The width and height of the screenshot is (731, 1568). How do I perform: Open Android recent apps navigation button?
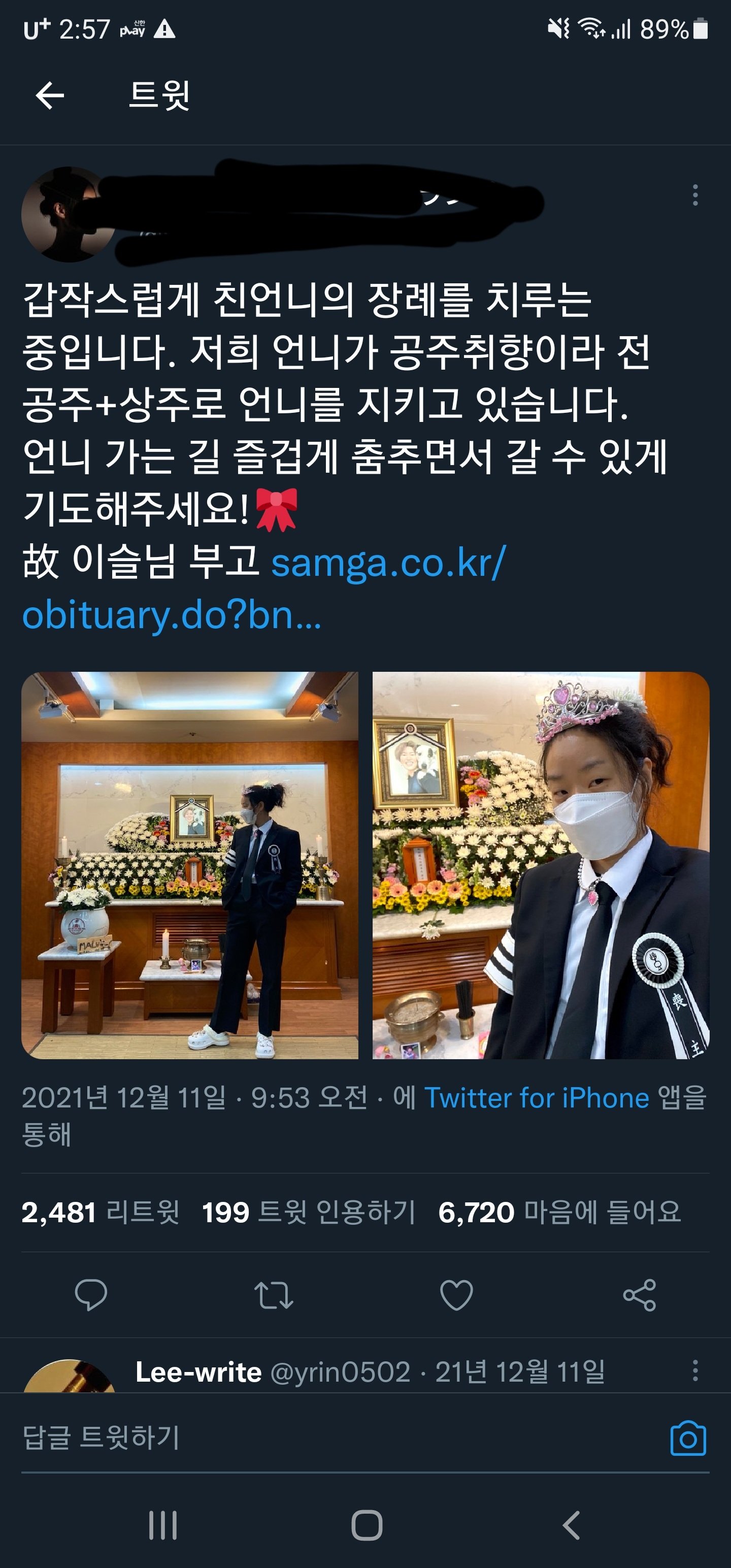(x=162, y=1525)
